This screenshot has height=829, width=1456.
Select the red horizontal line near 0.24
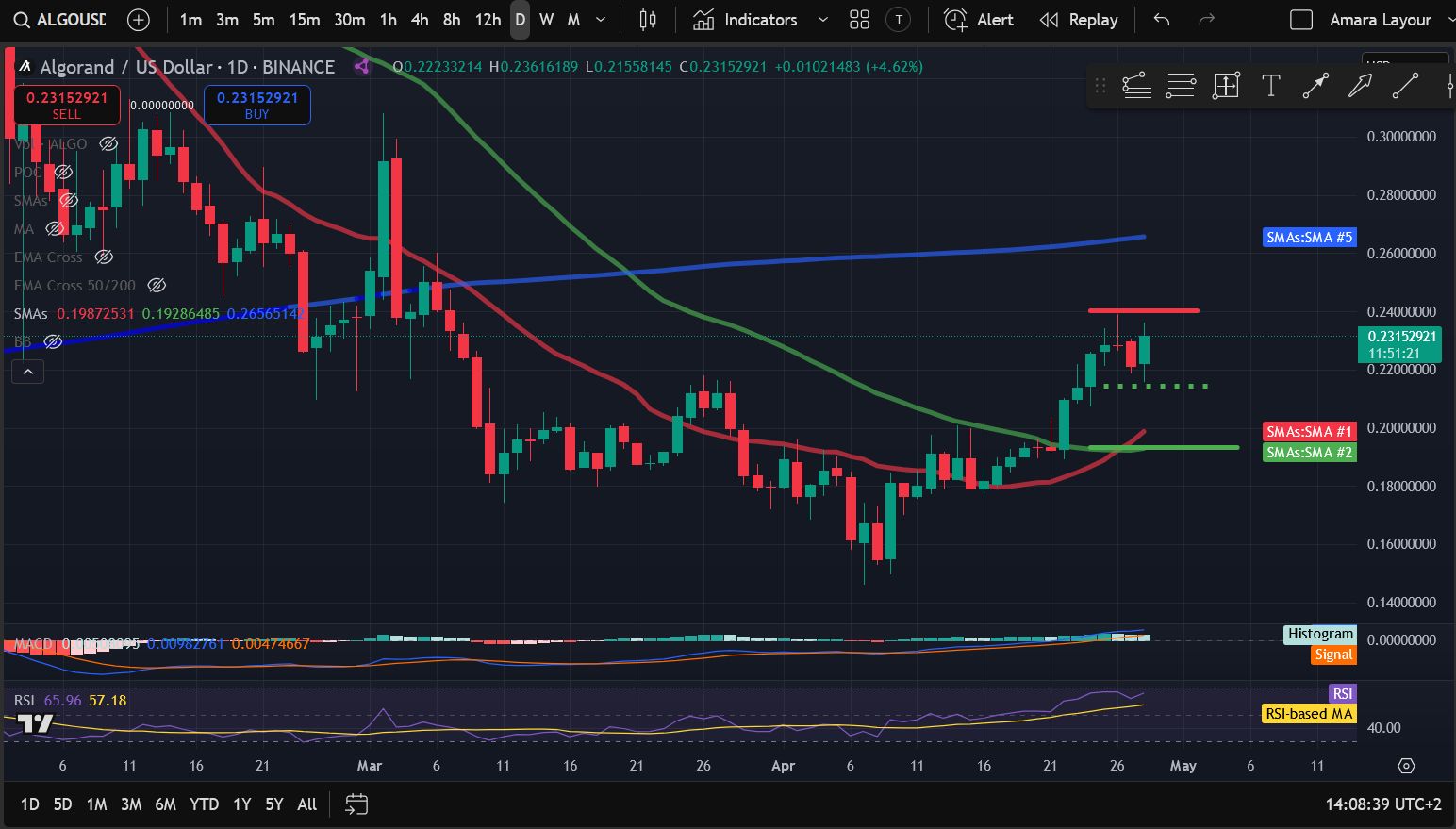pos(1144,310)
